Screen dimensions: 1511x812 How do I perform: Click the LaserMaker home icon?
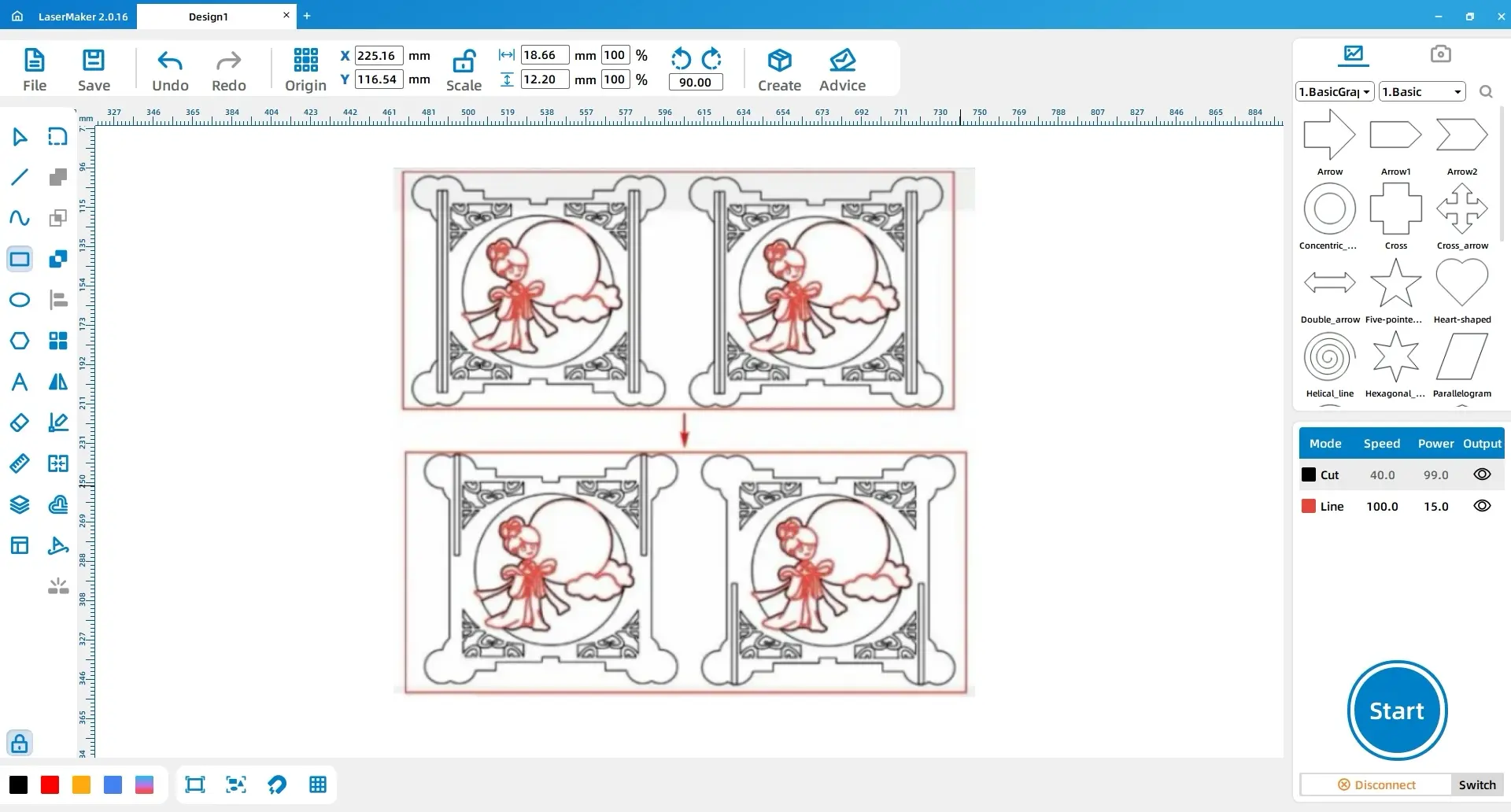pyautogui.click(x=17, y=16)
